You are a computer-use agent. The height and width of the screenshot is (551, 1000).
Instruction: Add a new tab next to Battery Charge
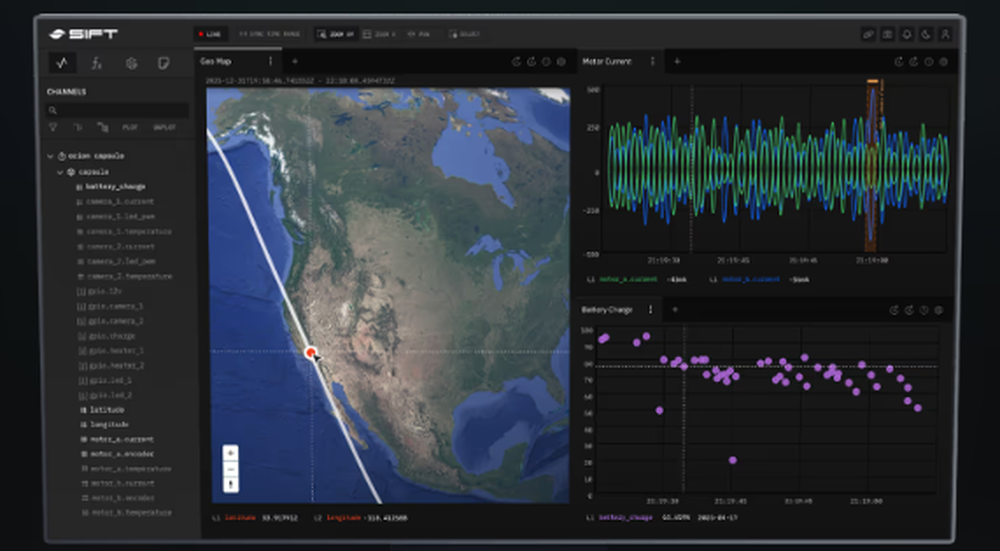(x=675, y=310)
